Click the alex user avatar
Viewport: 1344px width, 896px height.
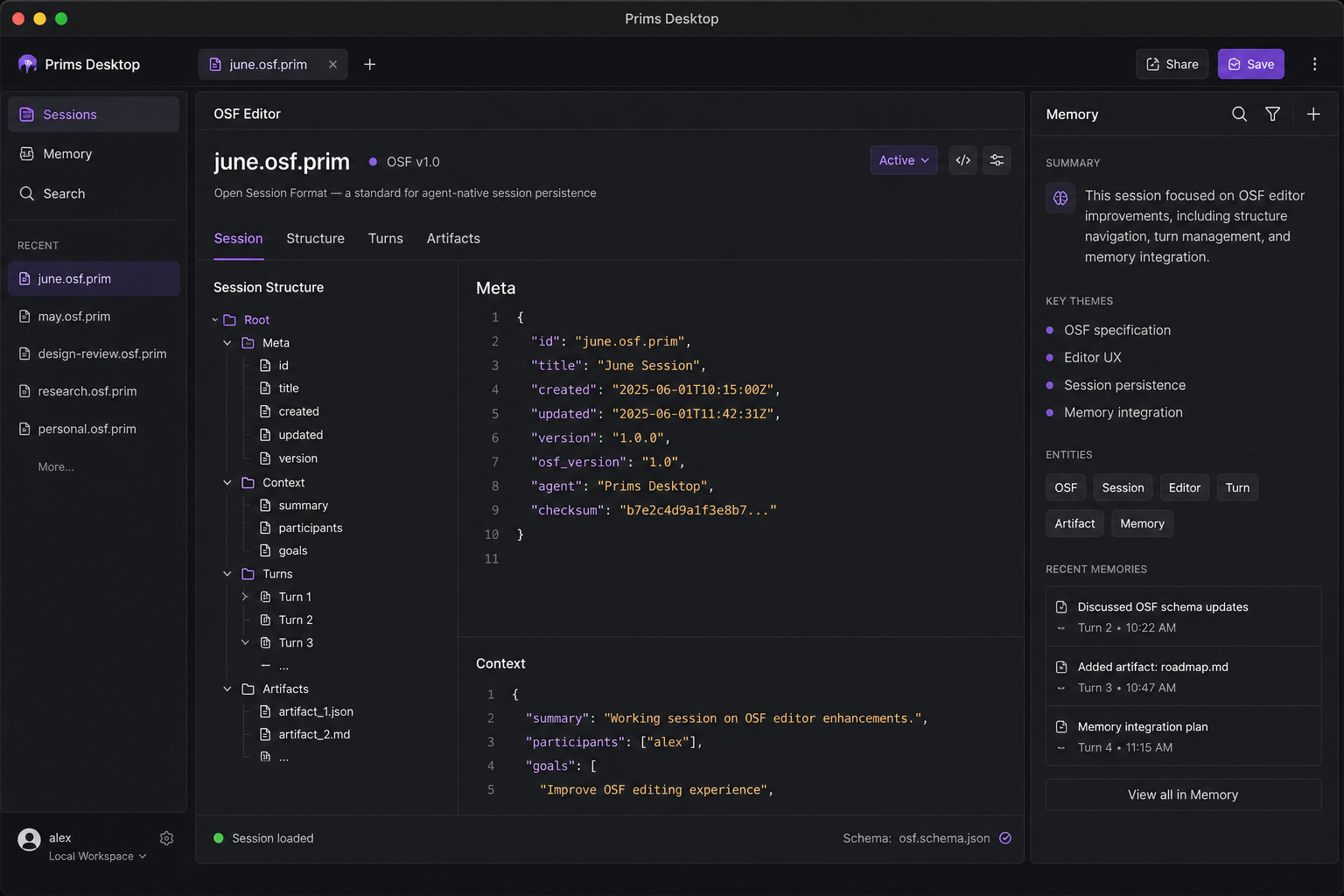(x=29, y=840)
